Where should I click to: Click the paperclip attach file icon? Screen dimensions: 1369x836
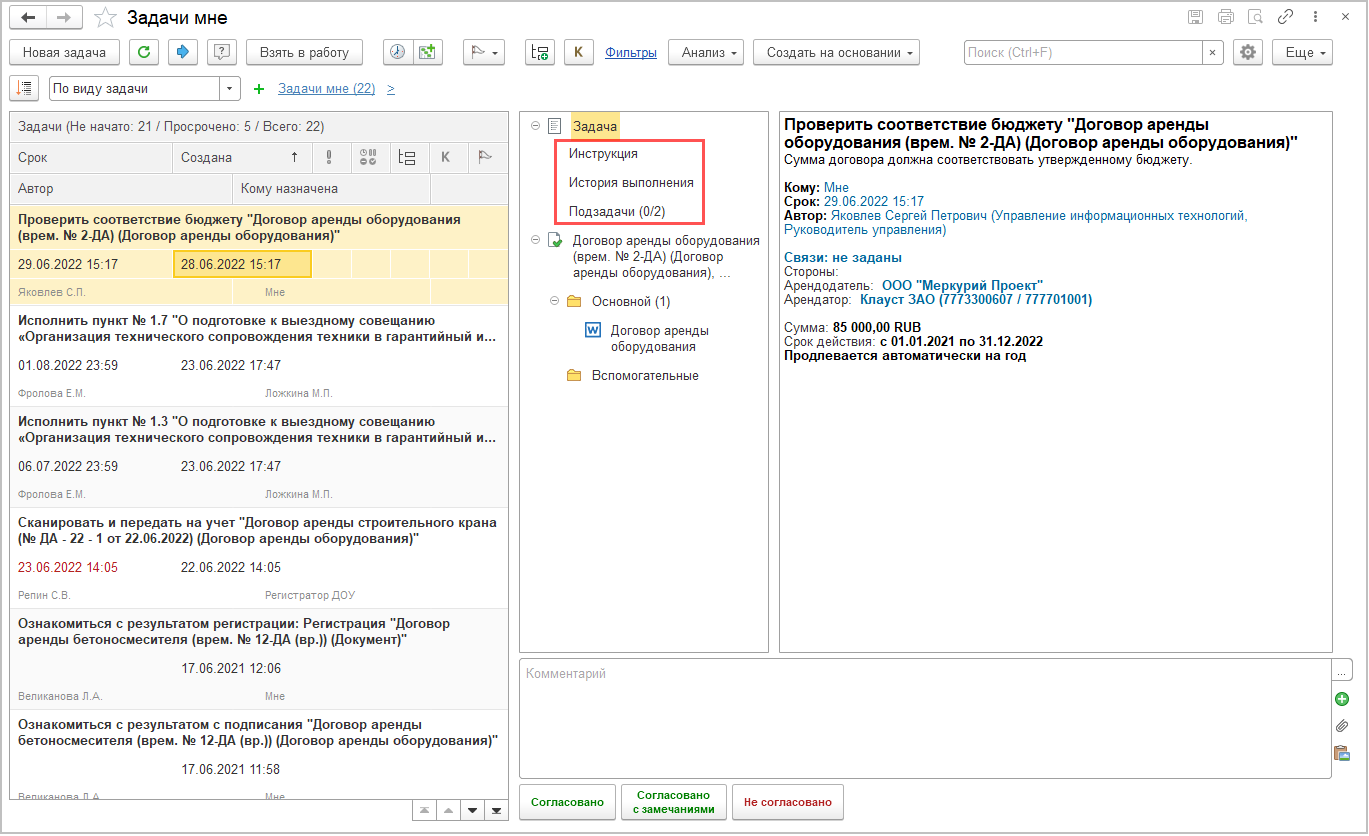[x=1342, y=726]
